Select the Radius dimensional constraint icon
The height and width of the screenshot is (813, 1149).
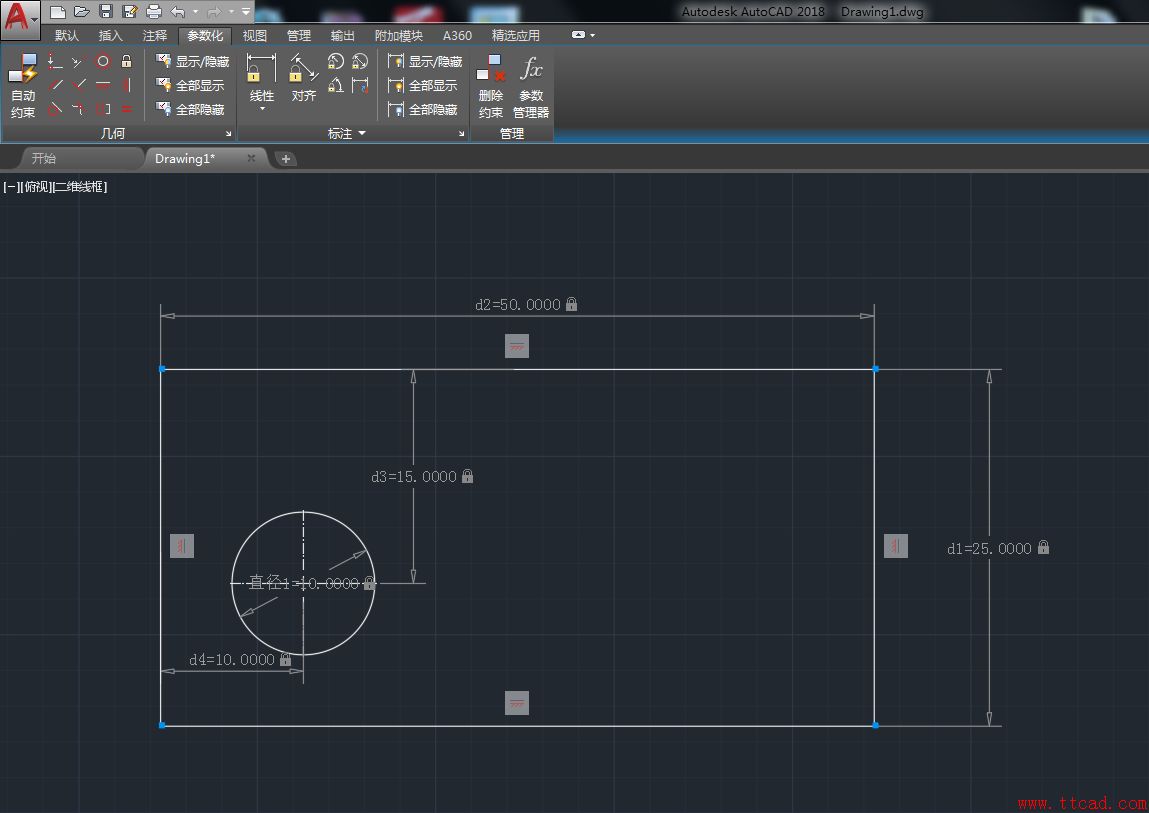(336, 62)
